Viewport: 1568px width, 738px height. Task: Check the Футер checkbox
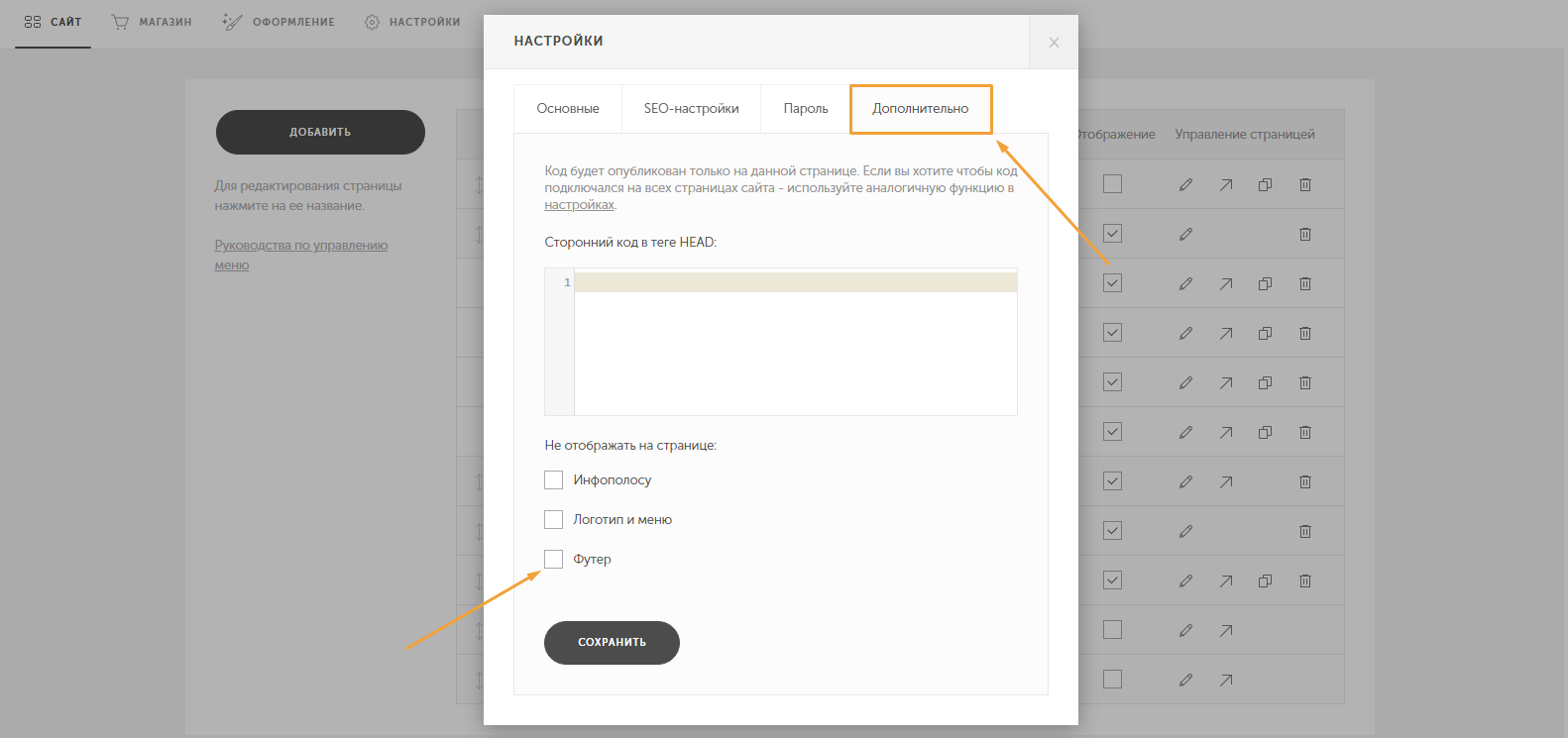553,560
